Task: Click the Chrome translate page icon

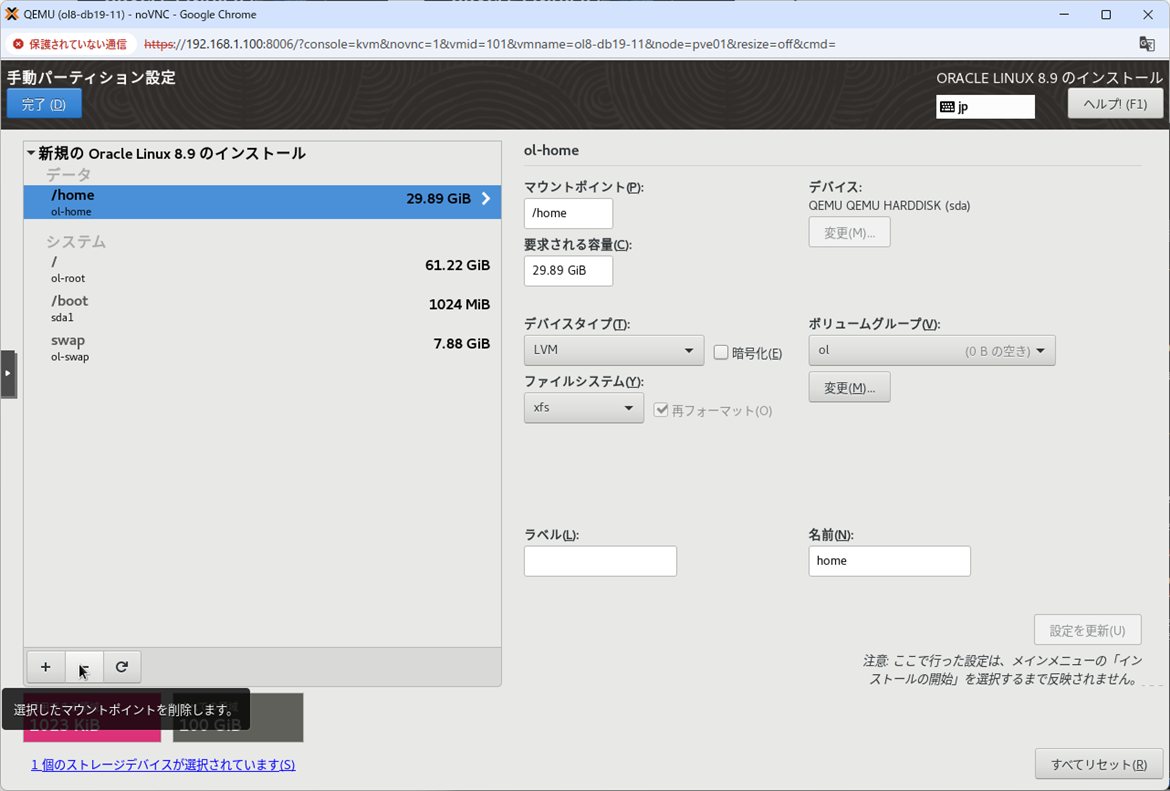Action: (1147, 44)
